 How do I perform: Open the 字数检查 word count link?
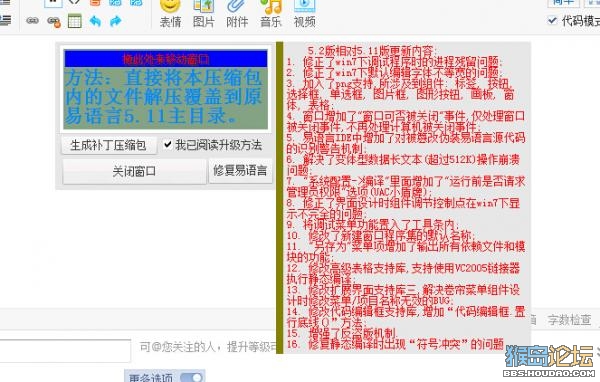pos(569,320)
